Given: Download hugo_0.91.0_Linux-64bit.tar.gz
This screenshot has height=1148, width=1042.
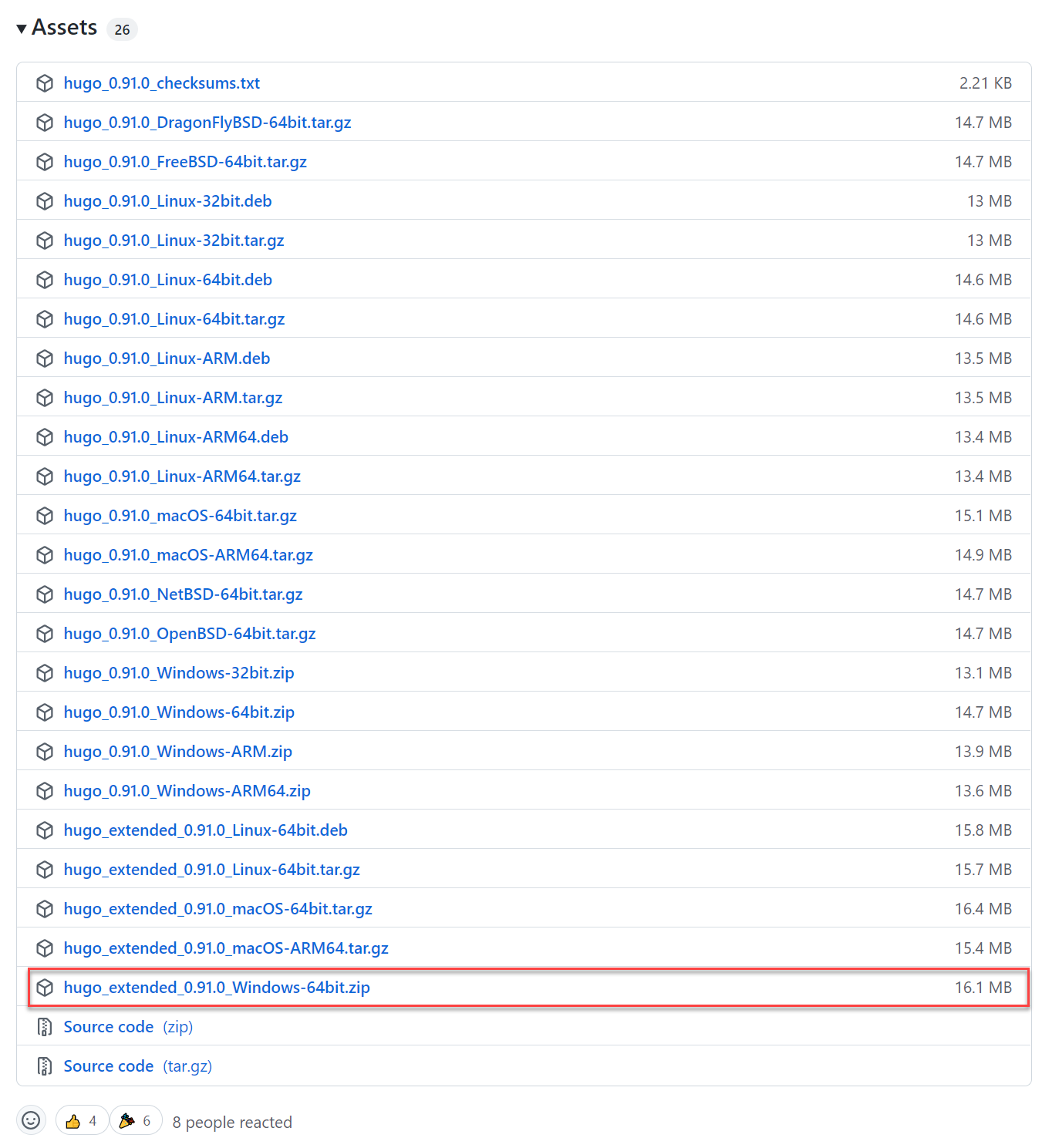Looking at the screenshot, I should 174,318.
